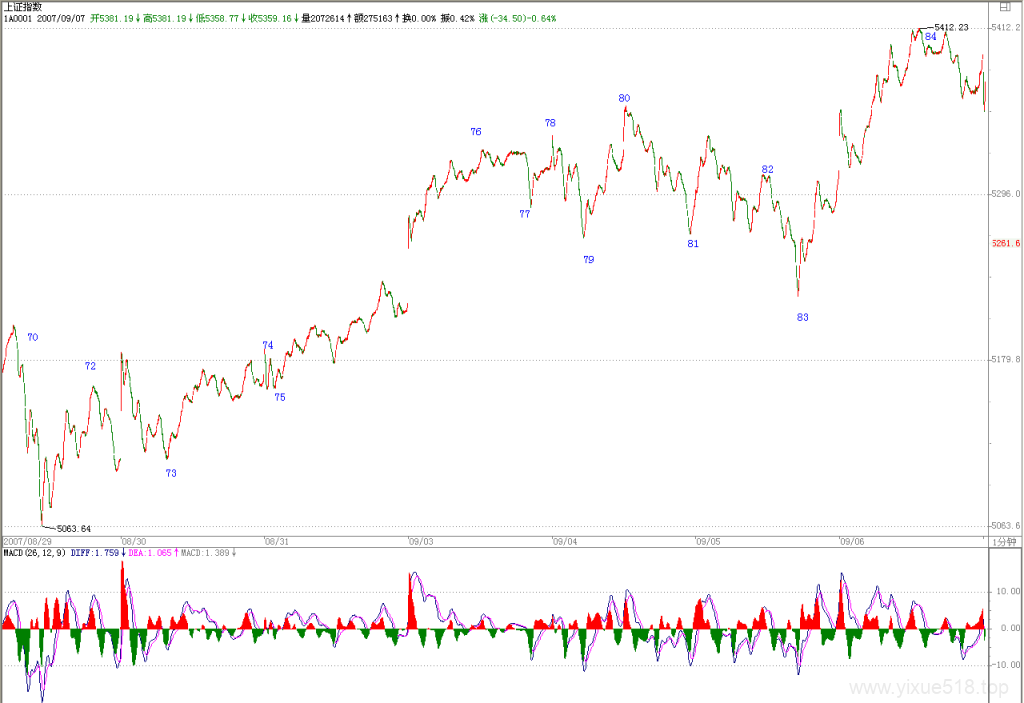The image size is (1024, 703).
Task: Click the 上证指数 chart title
Action: point(23,7)
